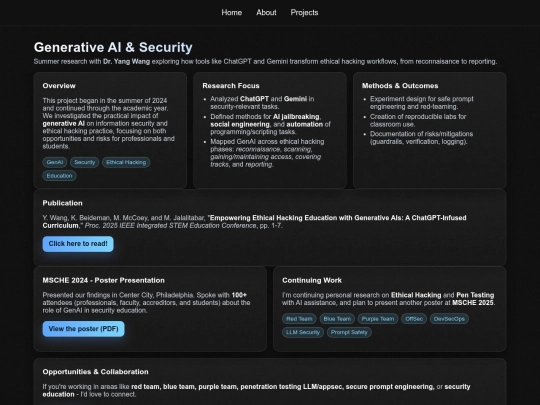Click the Ethical Hacking tag
The width and height of the screenshot is (540, 405).
pos(126,162)
